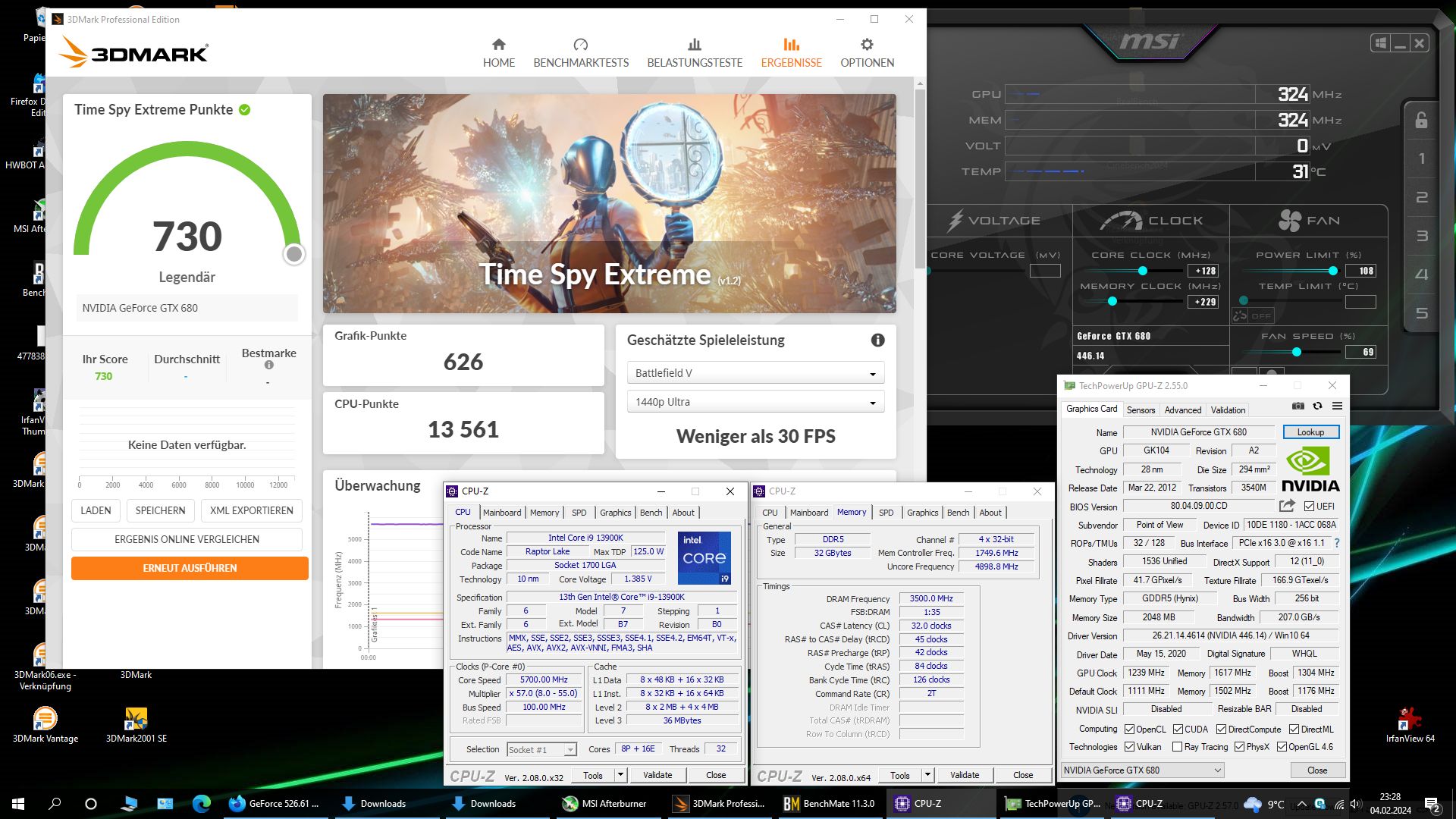Switch to Sensors tab in GPU-Z
Viewport: 1456px width, 819px height.
[1141, 410]
